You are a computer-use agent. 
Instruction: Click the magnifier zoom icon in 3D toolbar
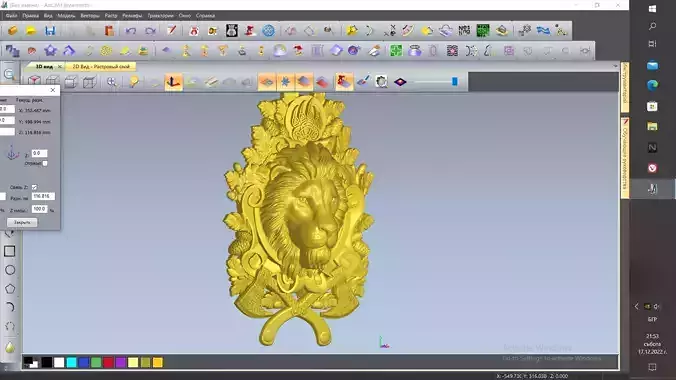tap(112, 82)
